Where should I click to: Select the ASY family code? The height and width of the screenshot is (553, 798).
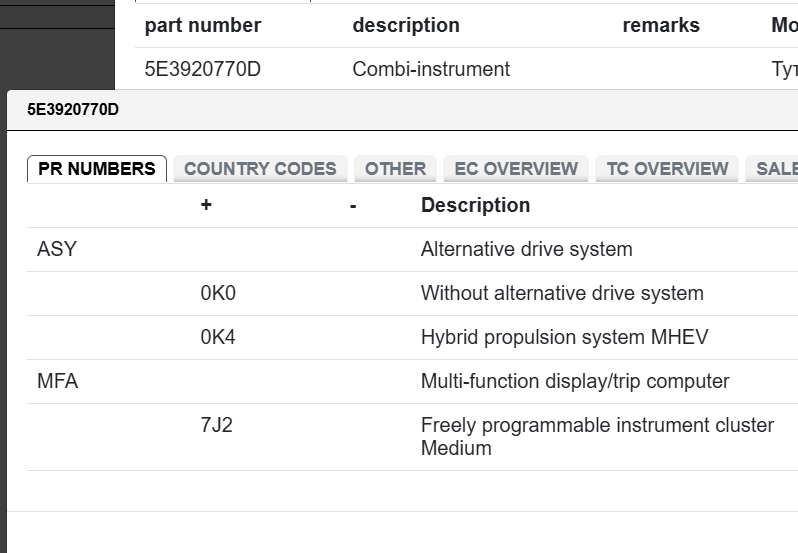point(57,249)
